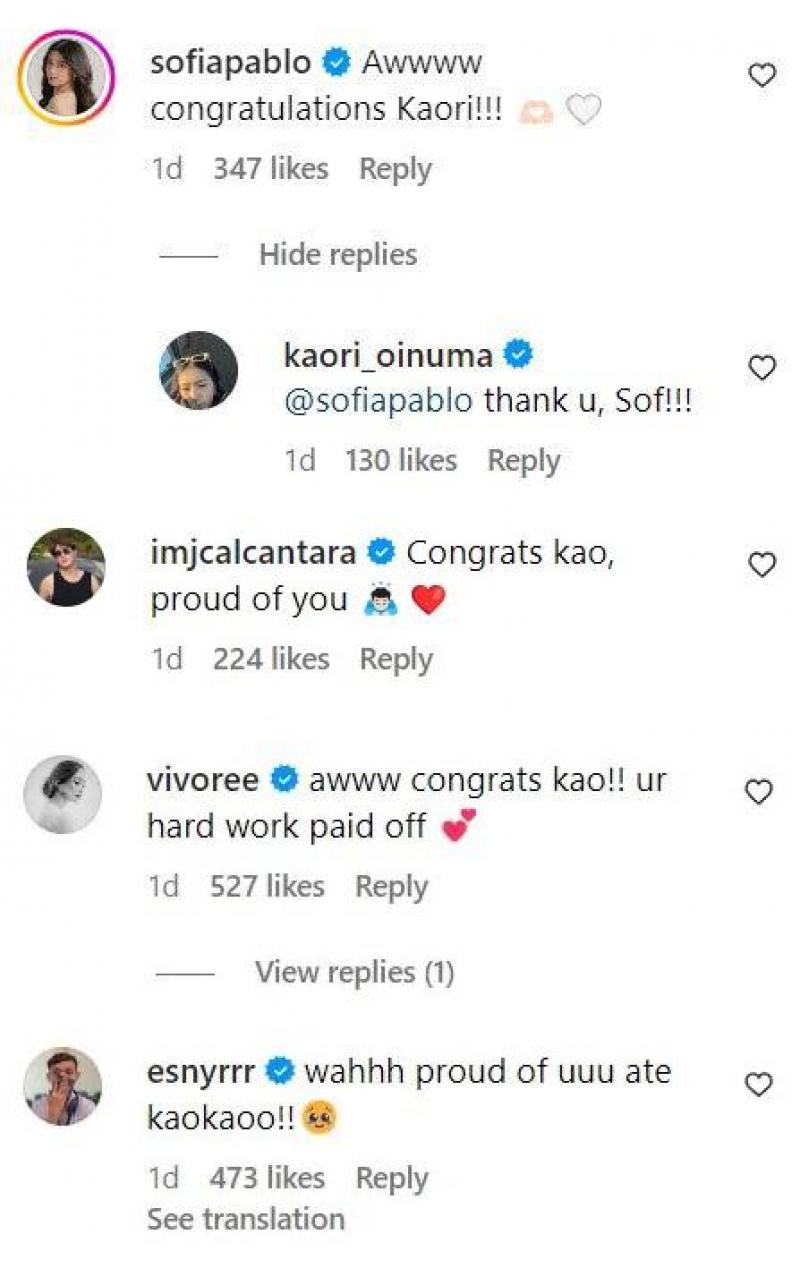View 347 likes on sofiapablo's comment
The image size is (800, 1285).
coord(270,169)
